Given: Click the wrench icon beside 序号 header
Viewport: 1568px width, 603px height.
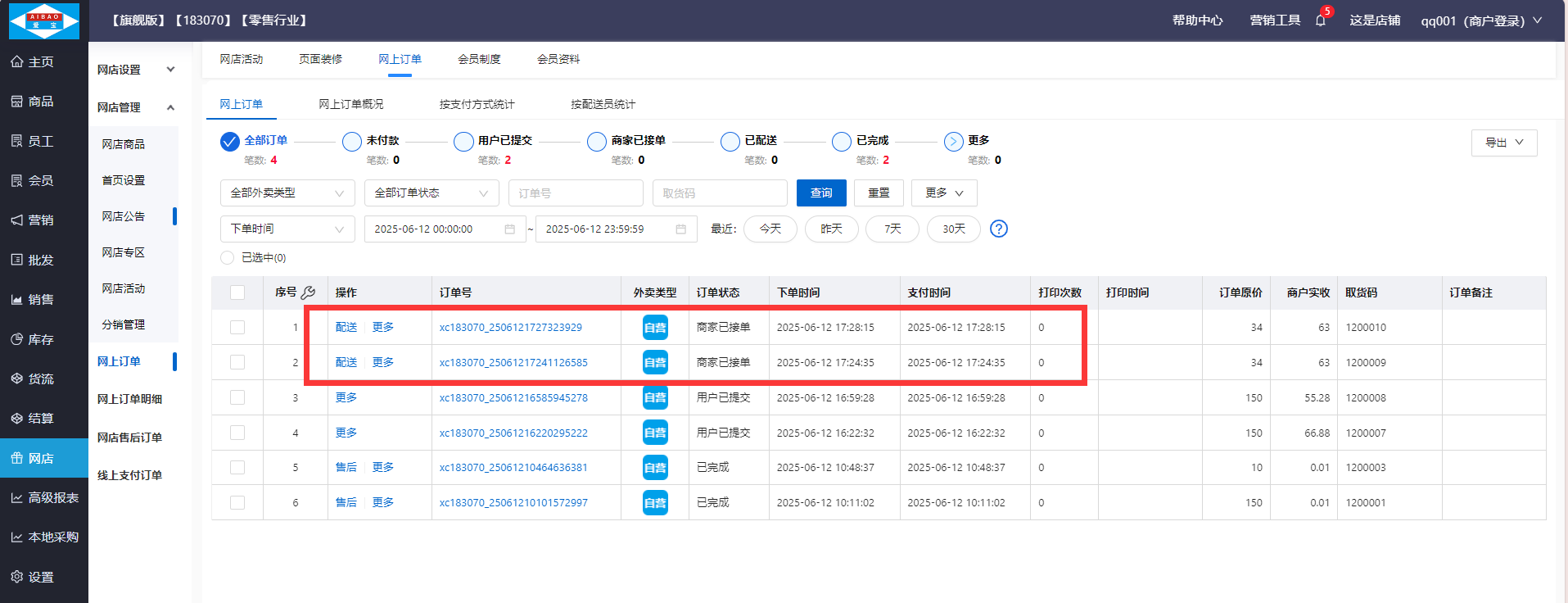Looking at the screenshot, I should coord(309,292).
